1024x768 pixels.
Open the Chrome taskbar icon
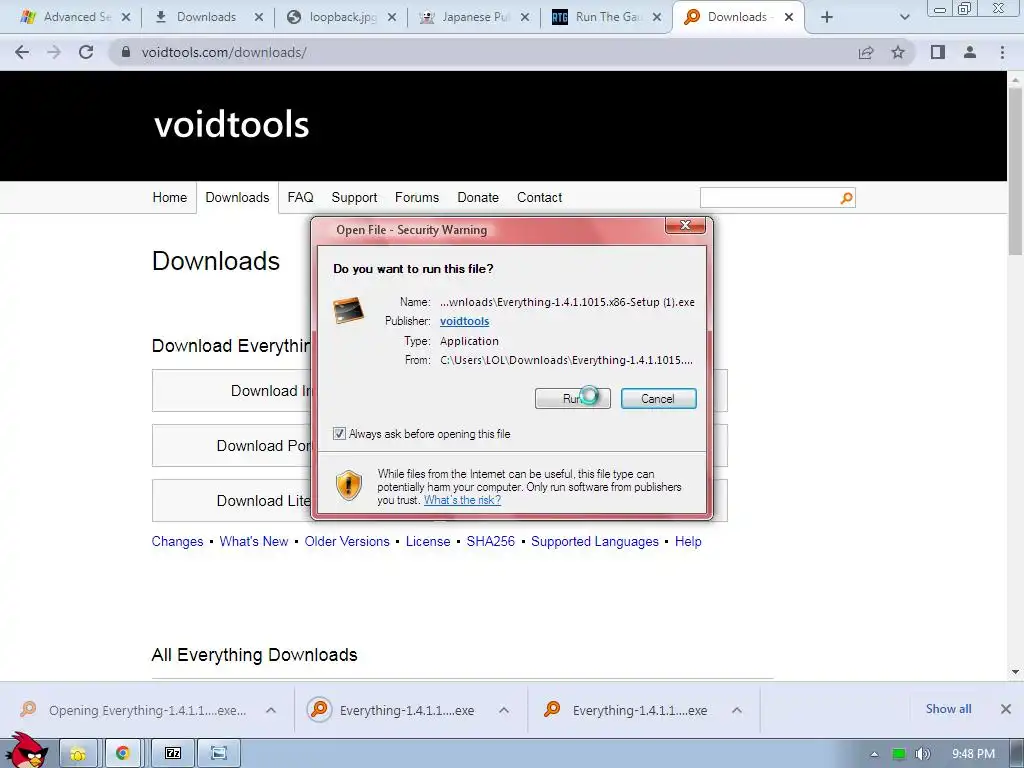point(123,754)
